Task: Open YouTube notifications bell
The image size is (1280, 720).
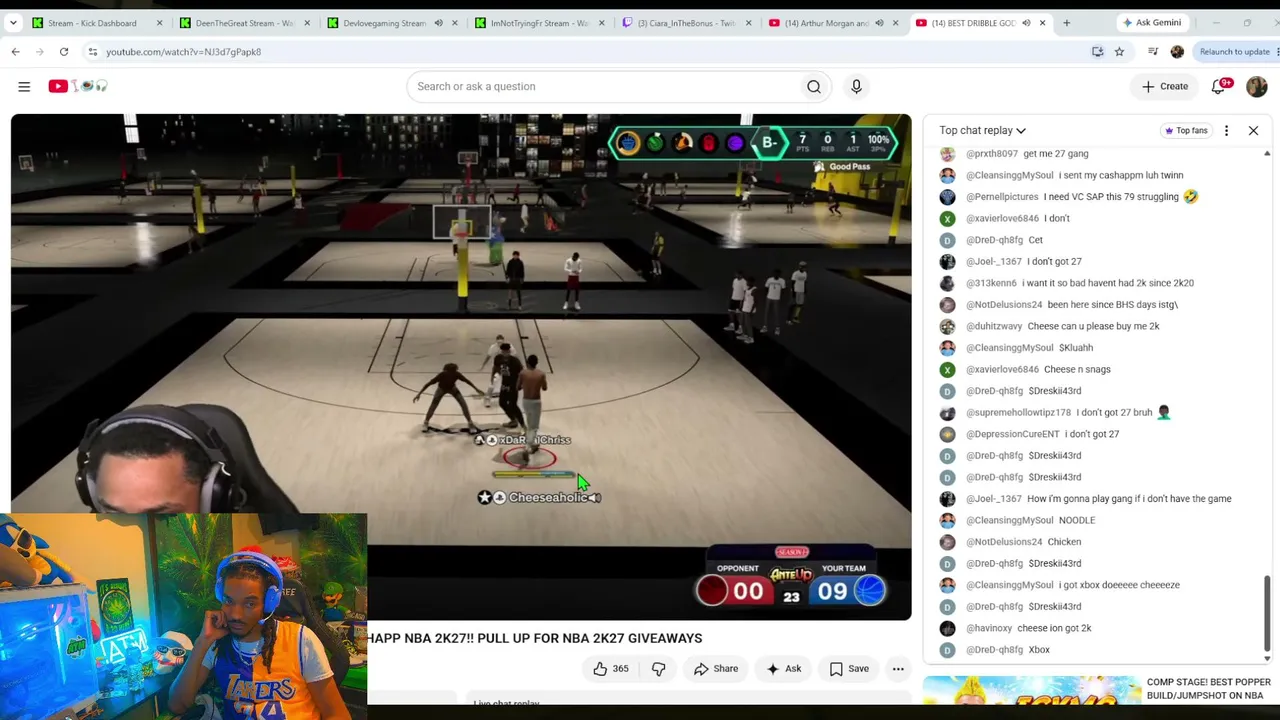Action: tap(1219, 86)
